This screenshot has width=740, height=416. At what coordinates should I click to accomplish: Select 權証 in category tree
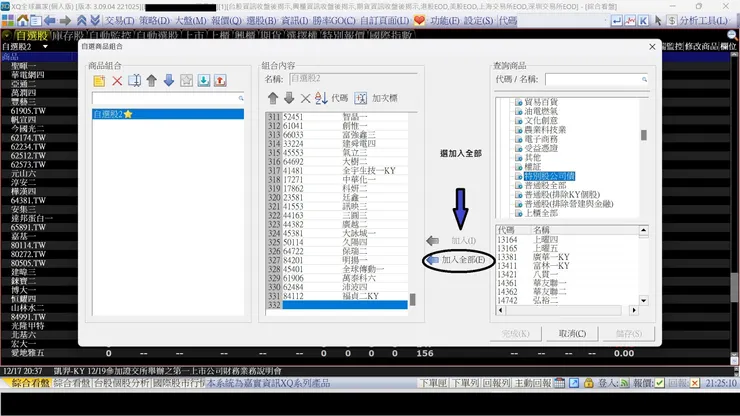pyautogui.click(x=532, y=167)
